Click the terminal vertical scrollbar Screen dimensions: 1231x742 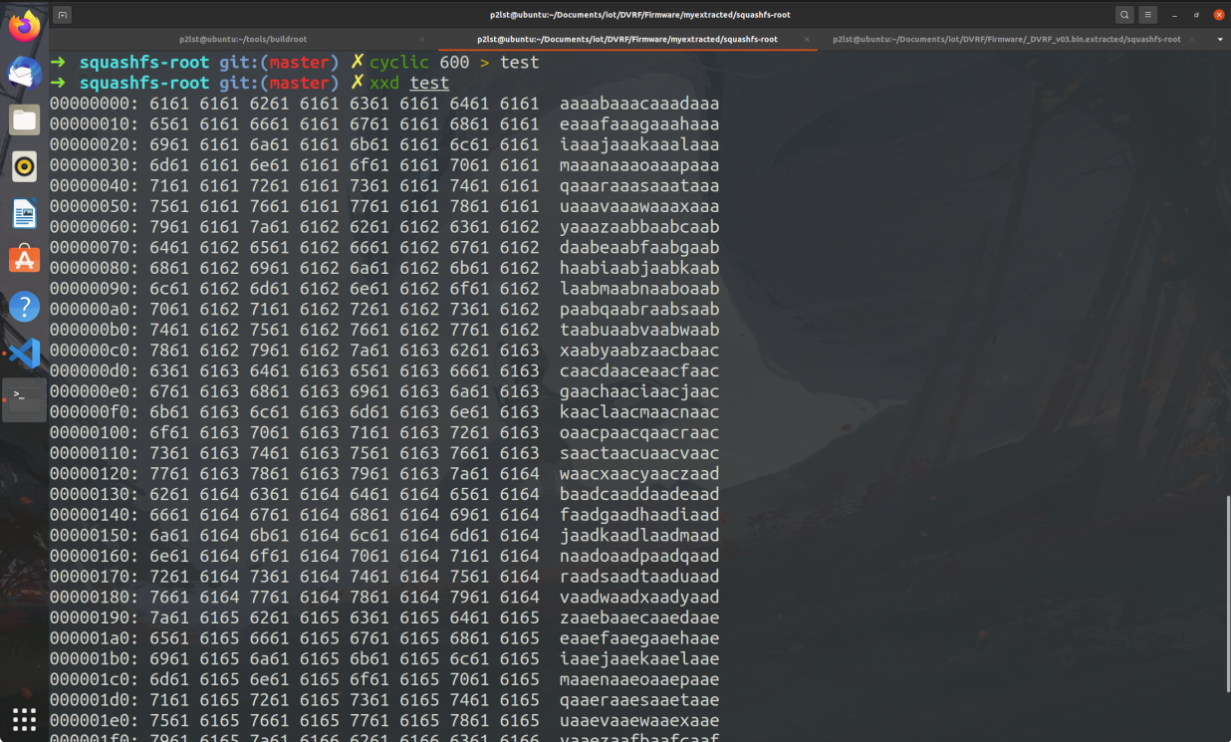pyautogui.click(x=1227, y=594)
